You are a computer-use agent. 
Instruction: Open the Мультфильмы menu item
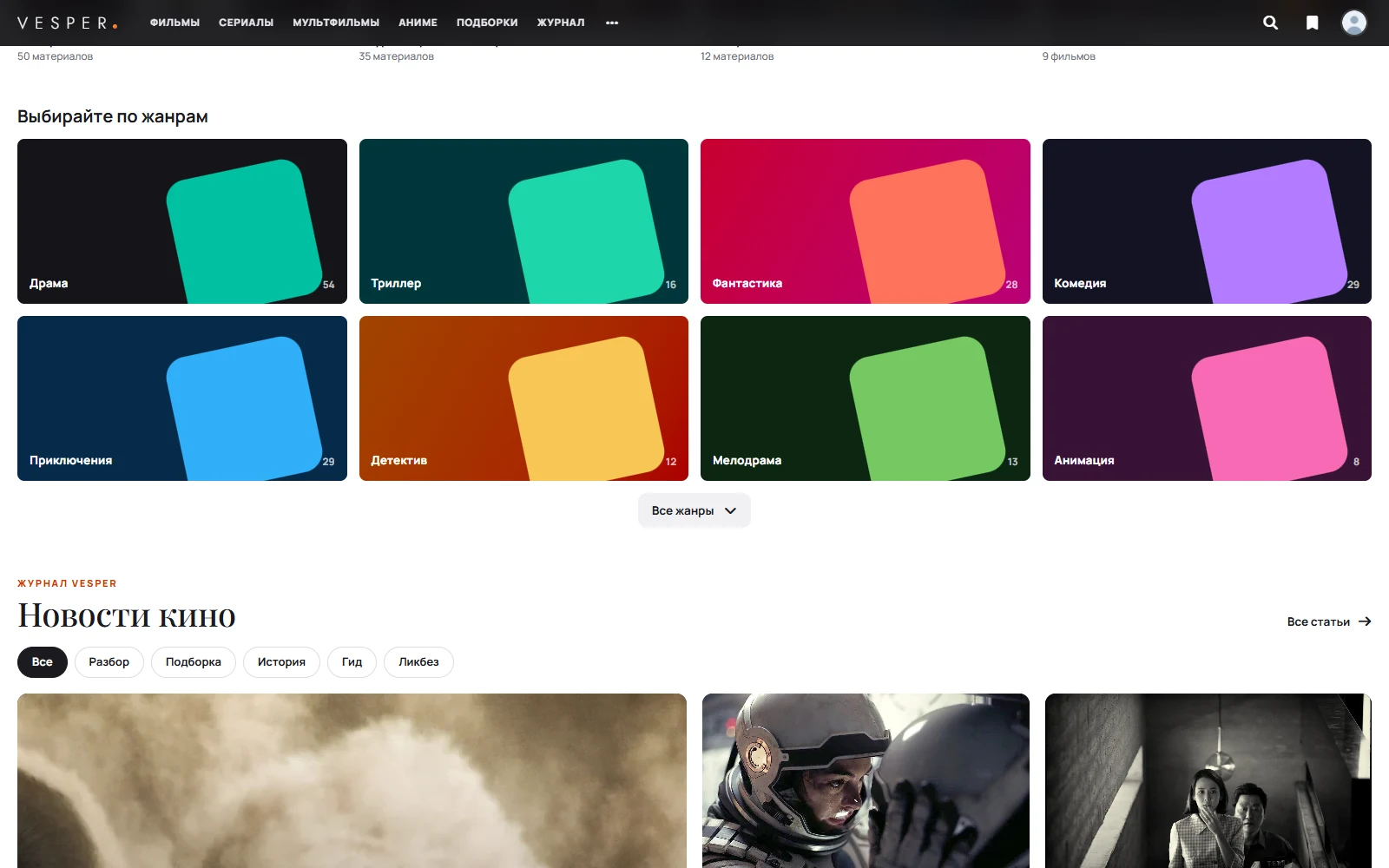[x=336, y=23]
